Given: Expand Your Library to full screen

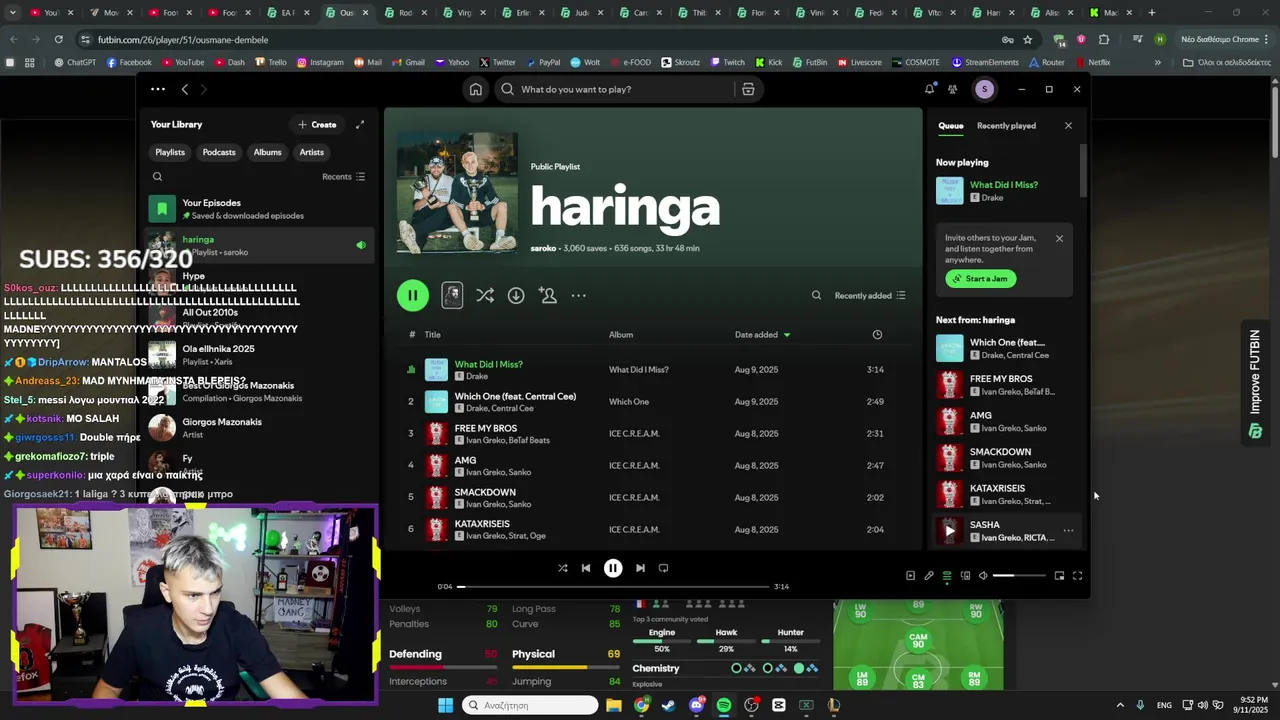Looking at the screenshot, I should pos(360,125).
